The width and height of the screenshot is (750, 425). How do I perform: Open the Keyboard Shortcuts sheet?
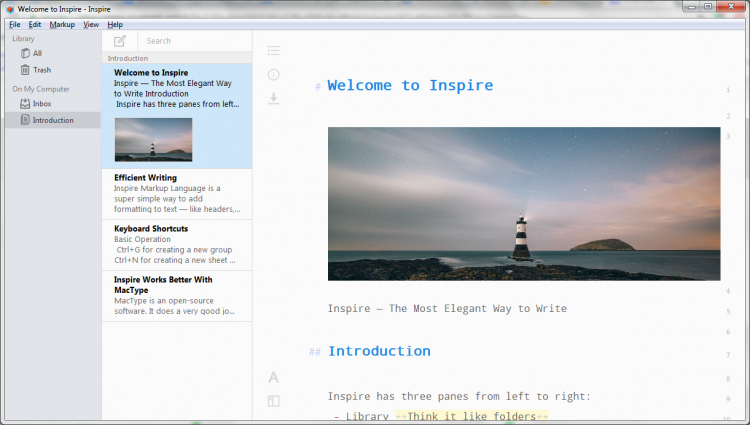[177, 245]
